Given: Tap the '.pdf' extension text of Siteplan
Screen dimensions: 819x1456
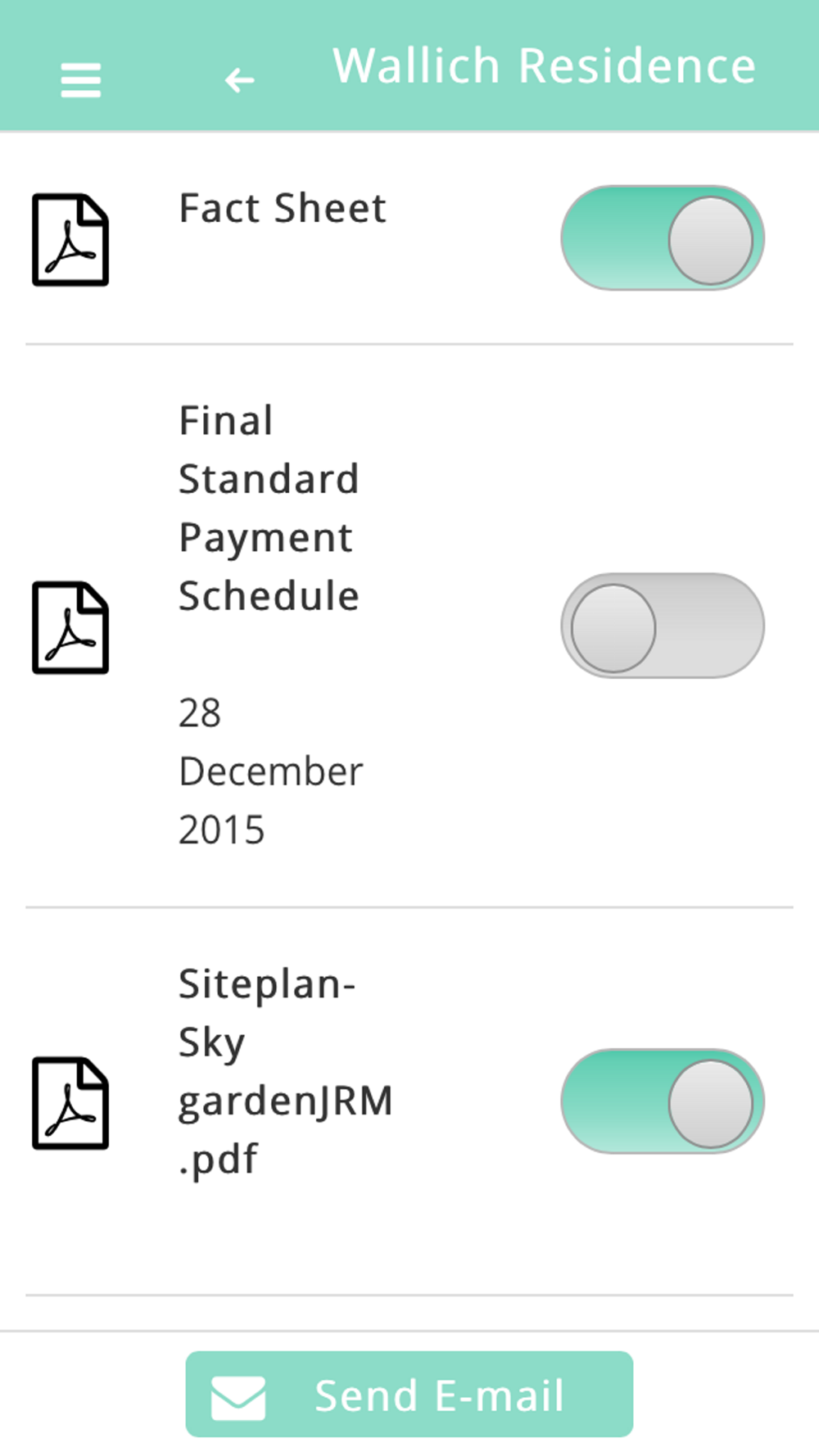Looking at the screenshot, I should (x=218, y=1160).
